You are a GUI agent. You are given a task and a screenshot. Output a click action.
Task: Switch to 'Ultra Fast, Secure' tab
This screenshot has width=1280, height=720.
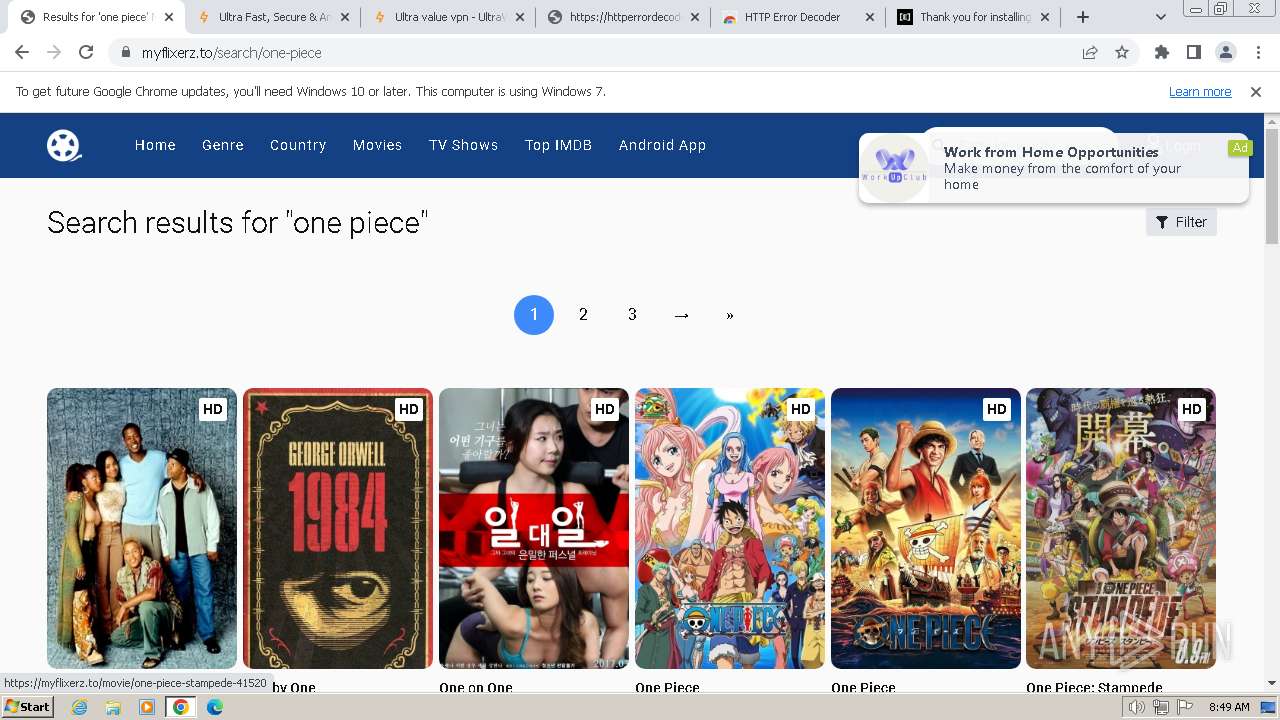point(272,17)
